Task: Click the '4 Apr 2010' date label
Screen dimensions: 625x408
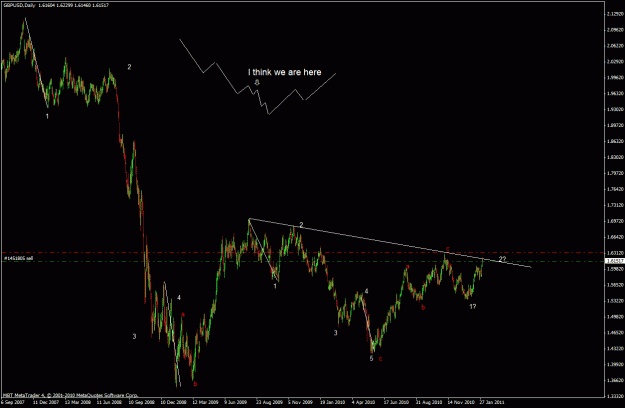Action: [364, 402]
